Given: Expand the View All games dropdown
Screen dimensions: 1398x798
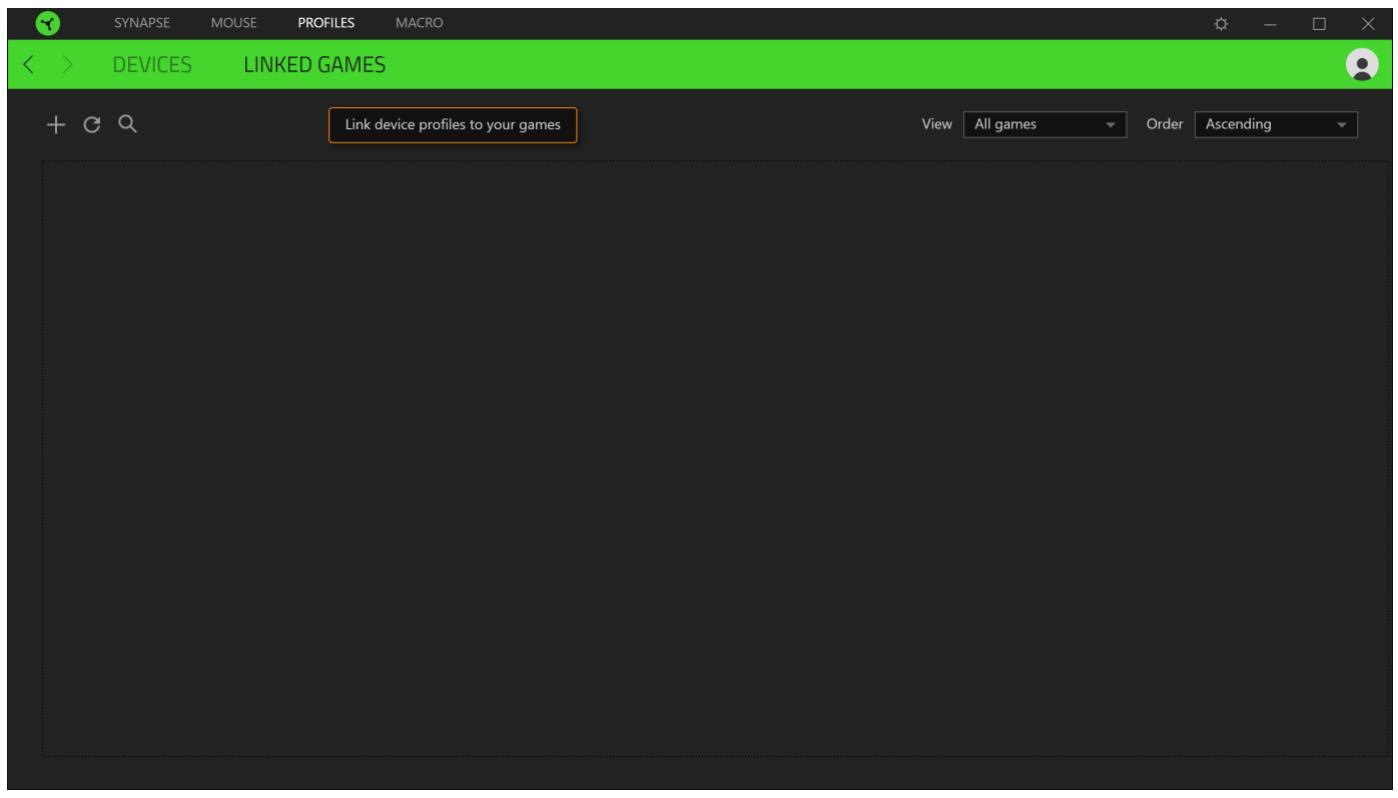Looking at the screenshot, I should click(1044, 125).
